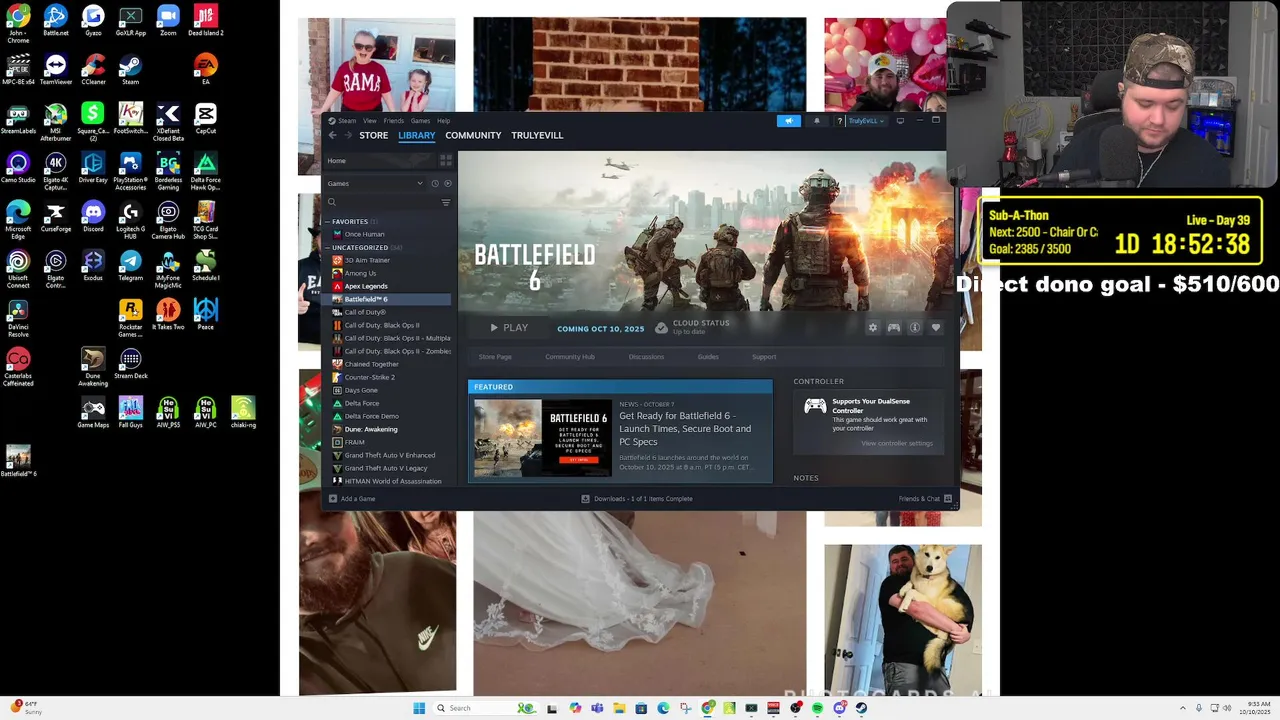Open the TRULYEVILL profile tab
1280x720 pixels.
point(537,135)
